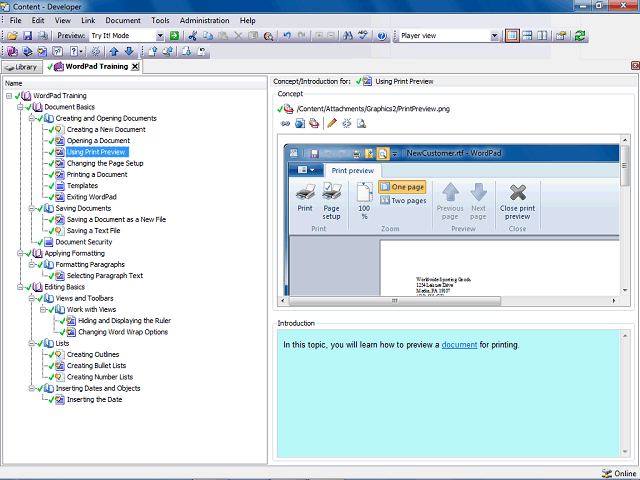Select the single-pane layout view button

(x=512, y=36)
